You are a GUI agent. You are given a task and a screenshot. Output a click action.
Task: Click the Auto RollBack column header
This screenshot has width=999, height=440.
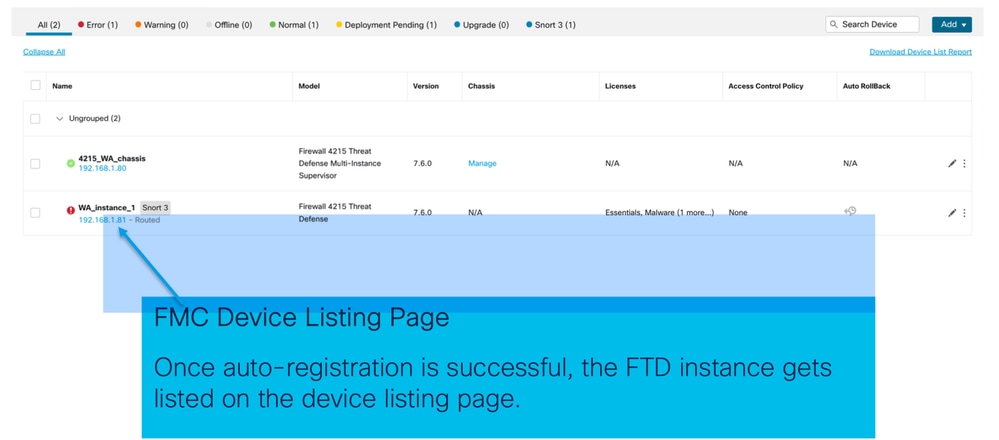(x=866, y=86)
